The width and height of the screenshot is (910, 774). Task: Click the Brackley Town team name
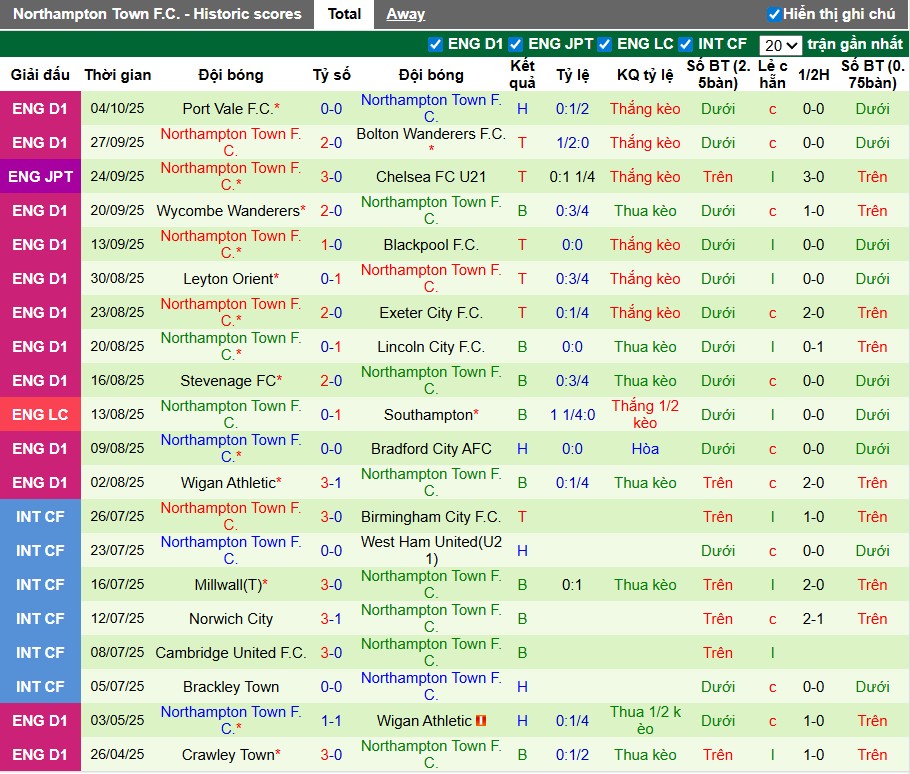231,687
